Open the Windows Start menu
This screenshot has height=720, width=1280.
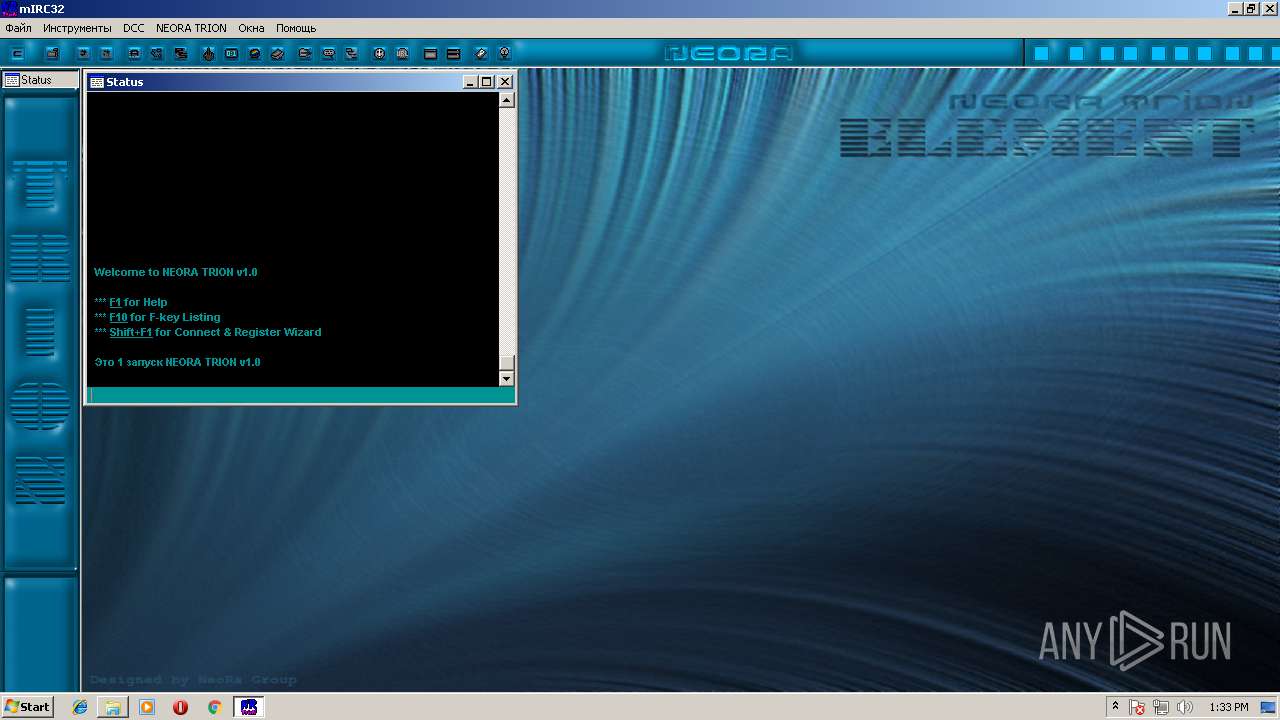pyautogui.click(x=27, y=707)
